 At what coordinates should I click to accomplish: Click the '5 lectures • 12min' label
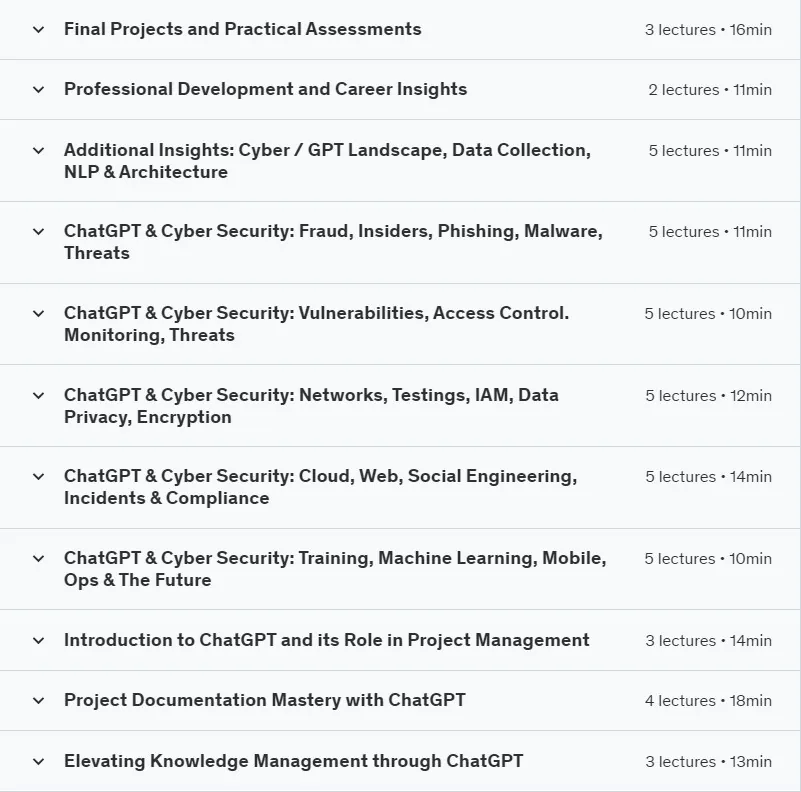coord(708,395)
